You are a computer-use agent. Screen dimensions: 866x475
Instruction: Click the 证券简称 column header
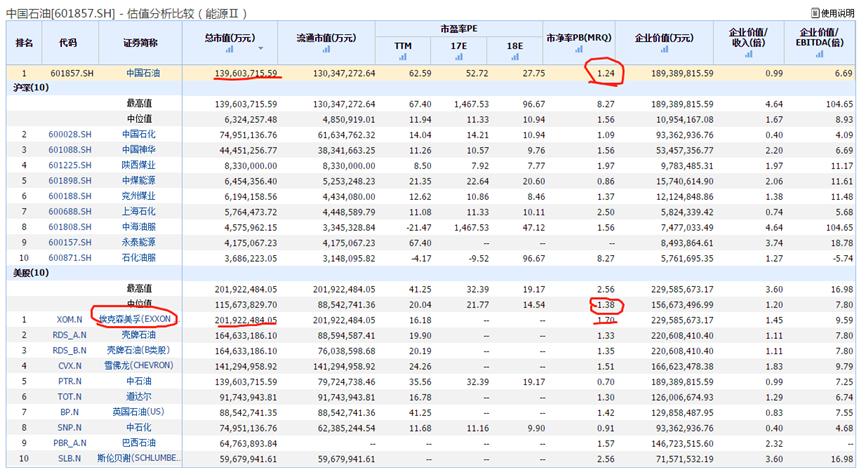[x=140, y=43]
